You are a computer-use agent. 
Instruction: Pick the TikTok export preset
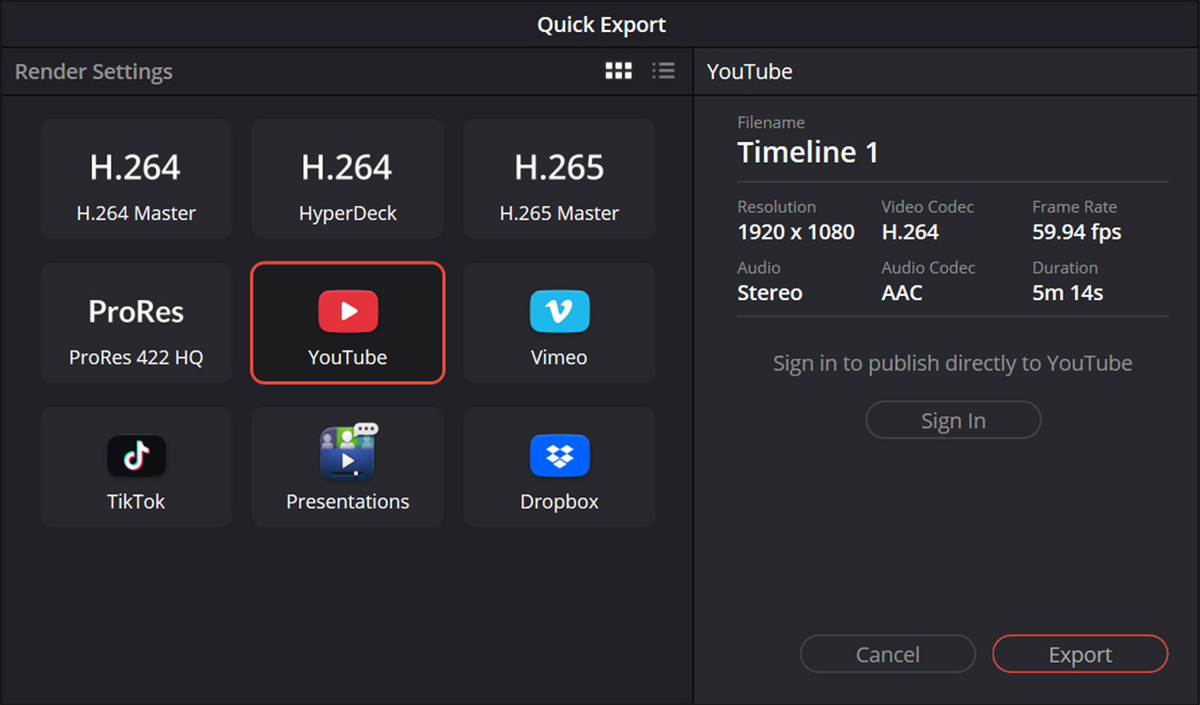pos(136,467)
